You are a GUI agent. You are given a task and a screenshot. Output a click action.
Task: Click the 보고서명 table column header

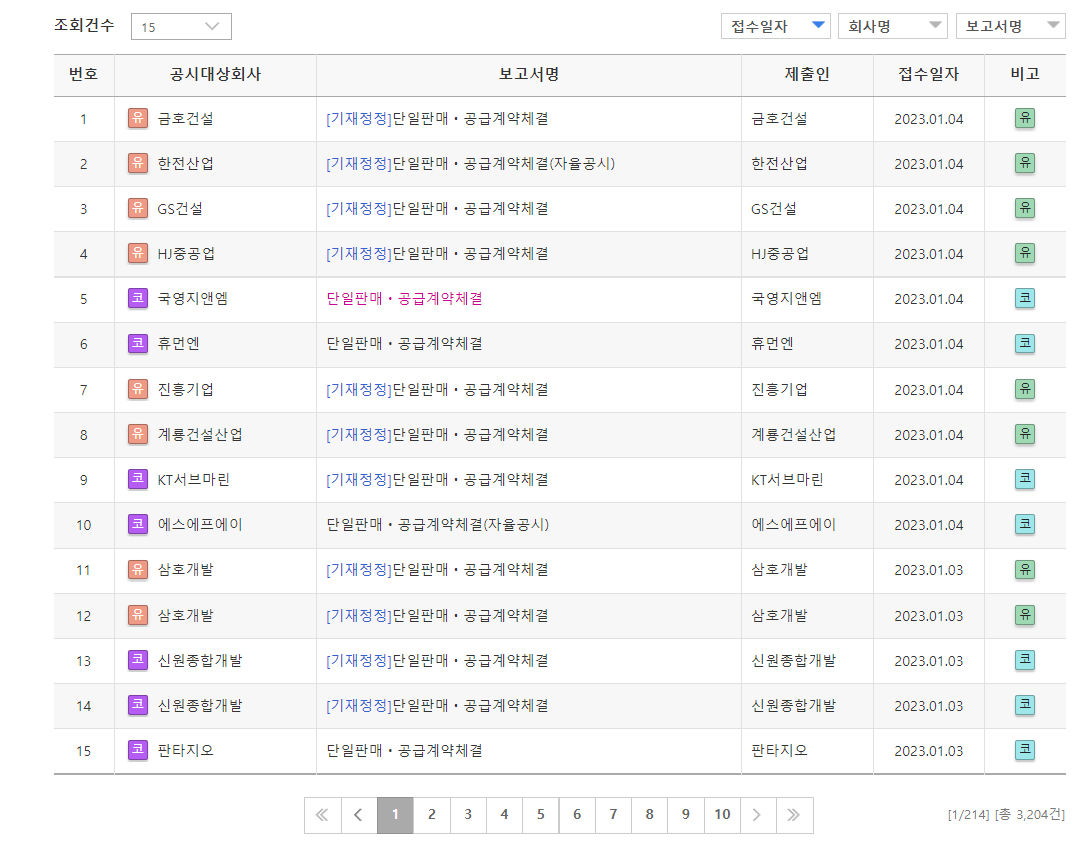[x=527, y=75]
